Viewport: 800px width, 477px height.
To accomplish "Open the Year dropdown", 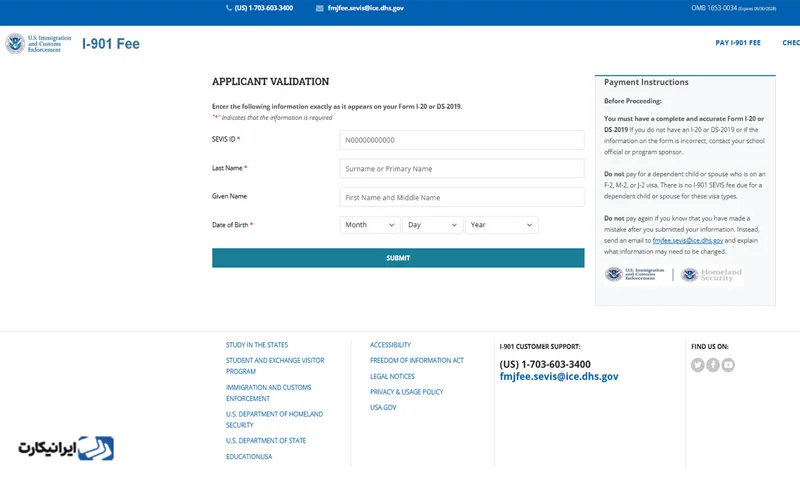I will coord(502,225).
